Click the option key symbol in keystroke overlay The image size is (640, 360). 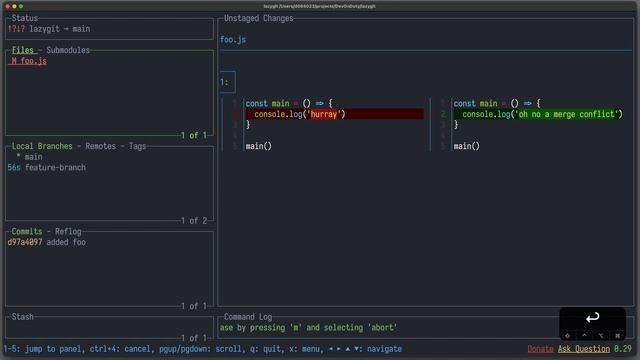click(x=601, y=336)
